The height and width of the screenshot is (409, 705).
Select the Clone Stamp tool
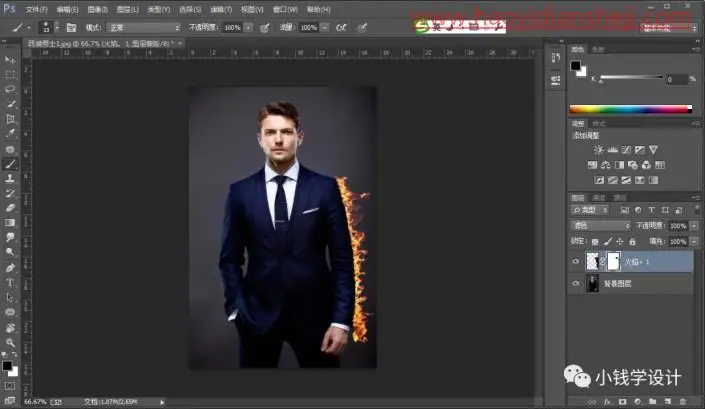[10, 179]
